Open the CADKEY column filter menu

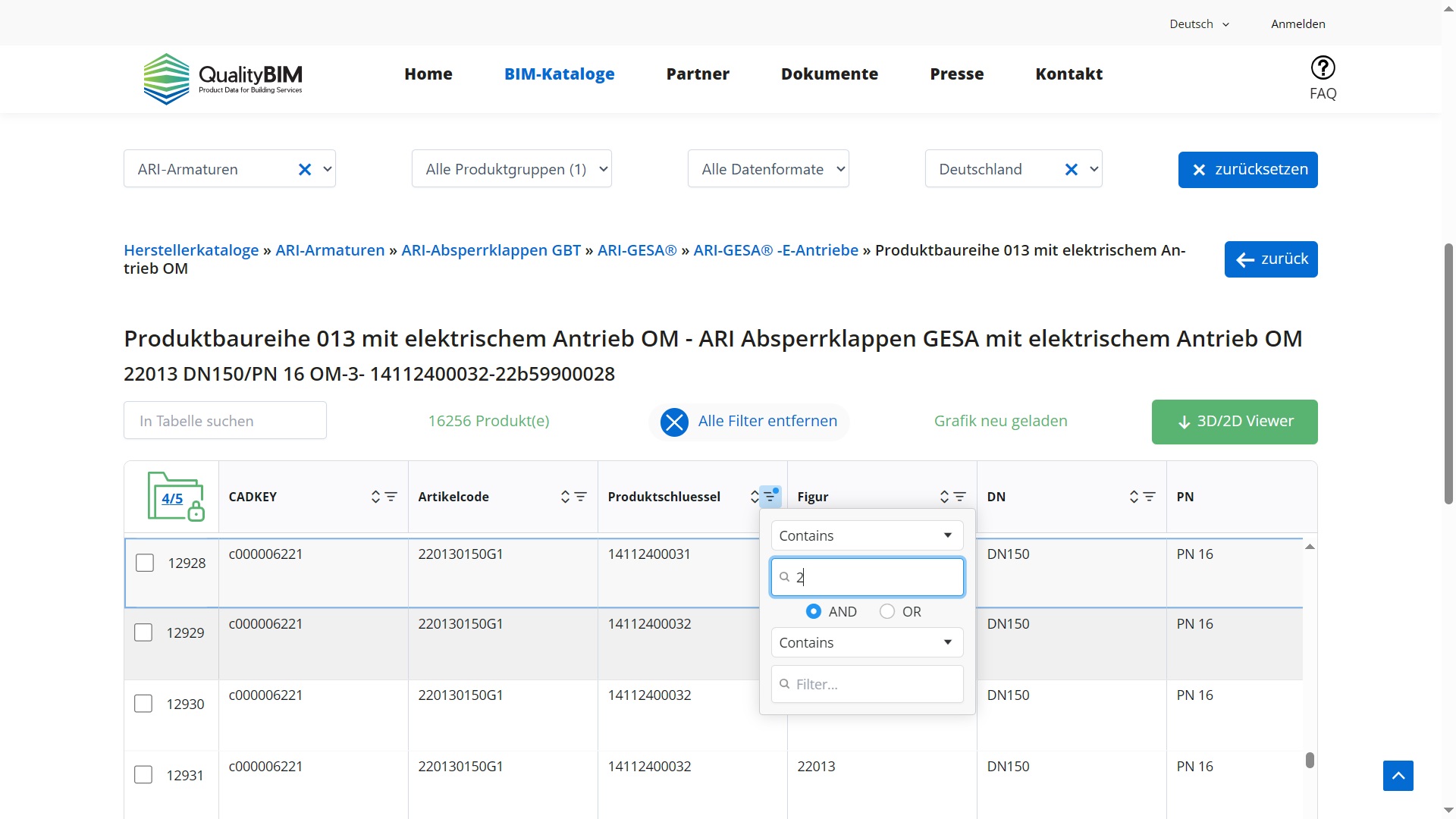click(391, 497)
